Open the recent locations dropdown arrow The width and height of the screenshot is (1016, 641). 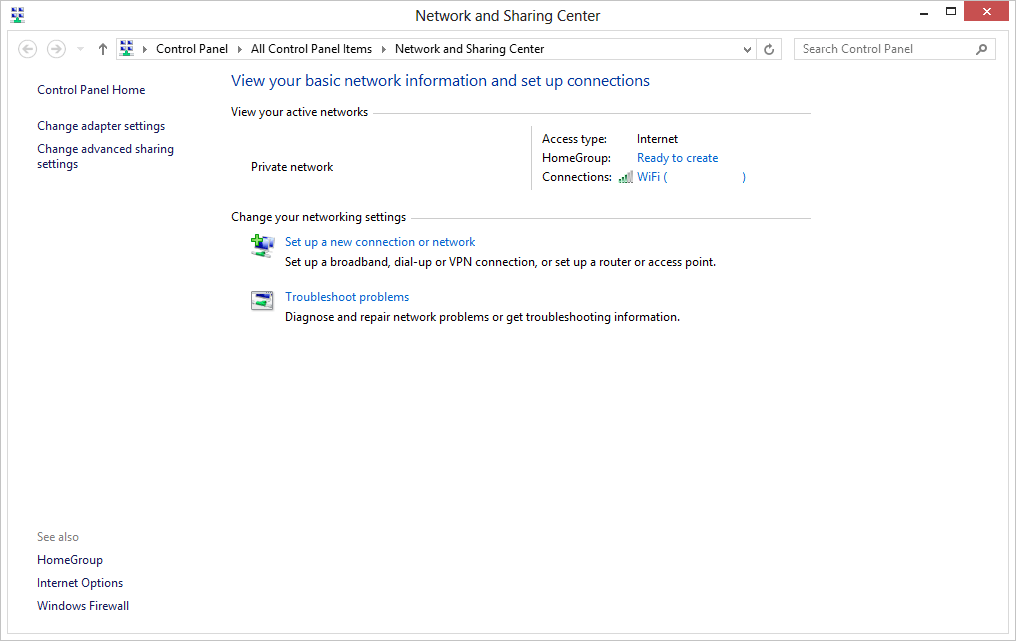pos(80,49)
